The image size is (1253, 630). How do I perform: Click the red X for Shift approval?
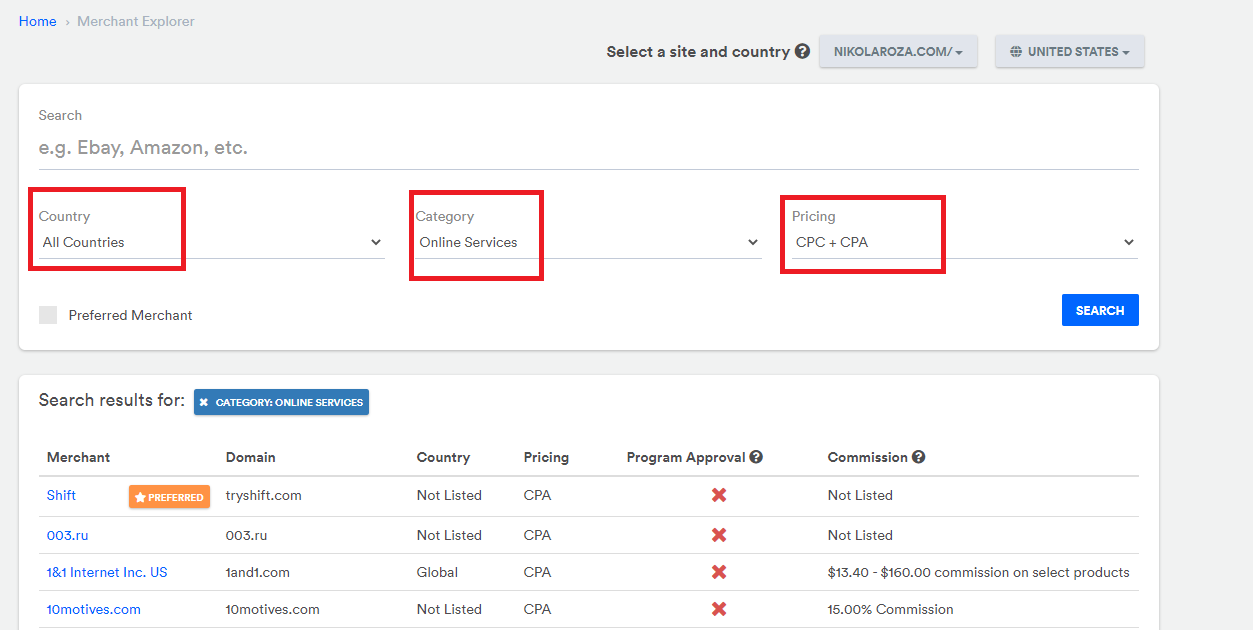[x=718, y=495]
